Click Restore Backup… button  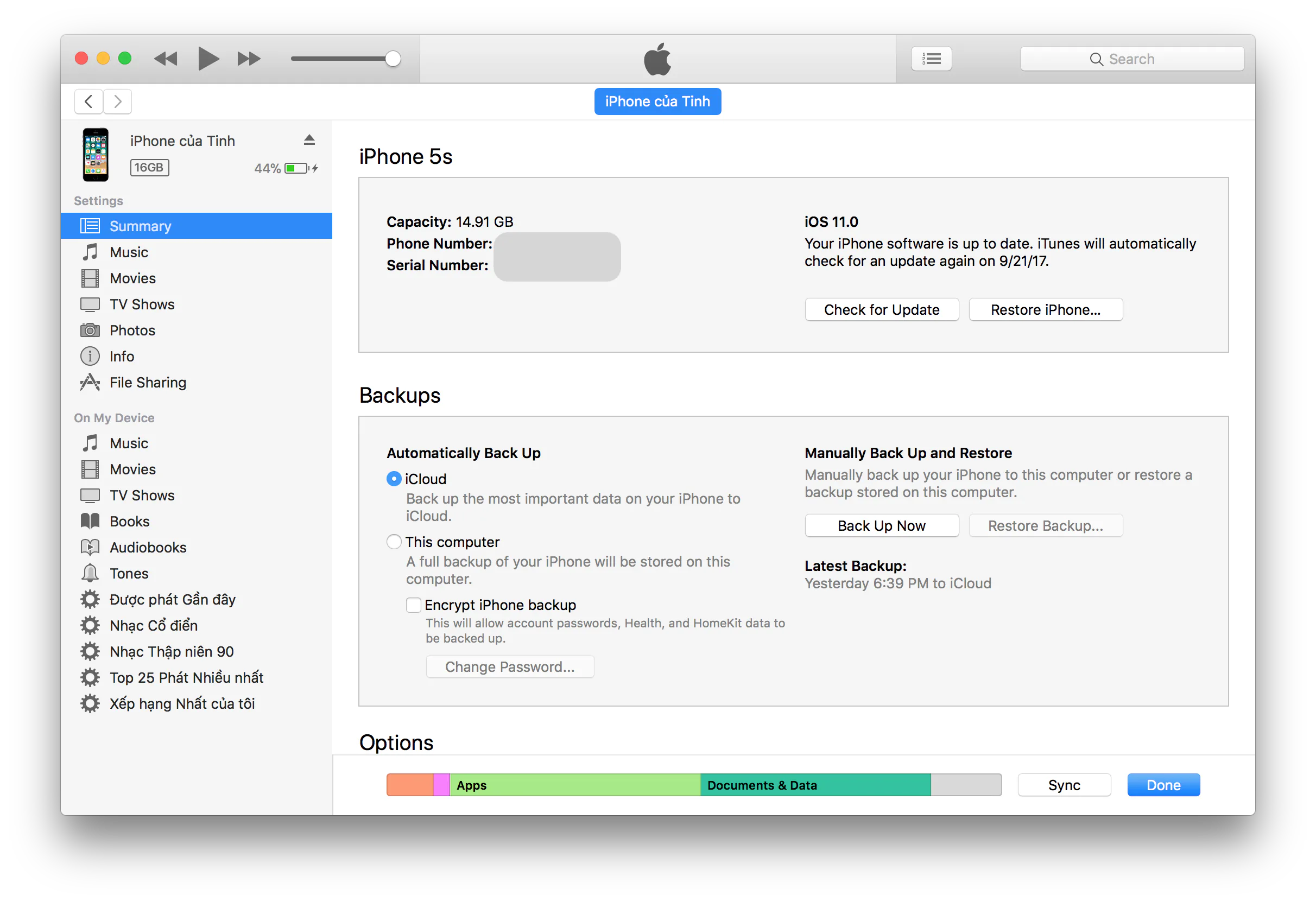click(1045, 526)
